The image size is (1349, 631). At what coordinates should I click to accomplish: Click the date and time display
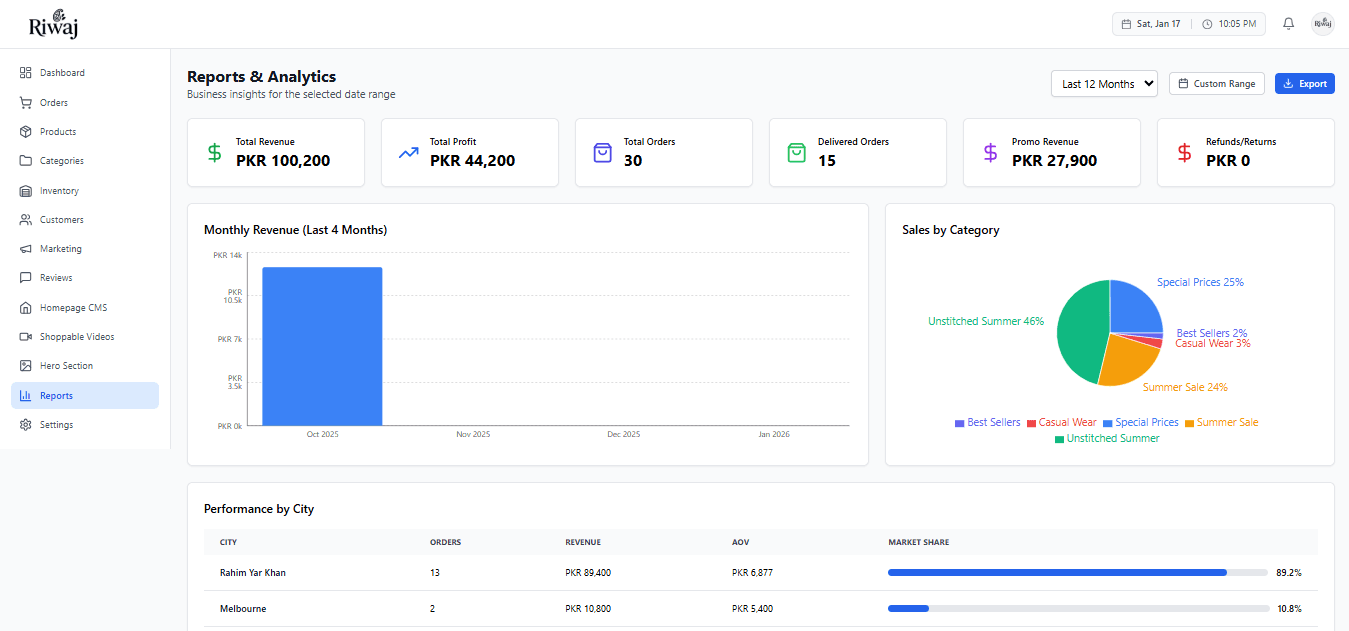(x=1188, y=24)
